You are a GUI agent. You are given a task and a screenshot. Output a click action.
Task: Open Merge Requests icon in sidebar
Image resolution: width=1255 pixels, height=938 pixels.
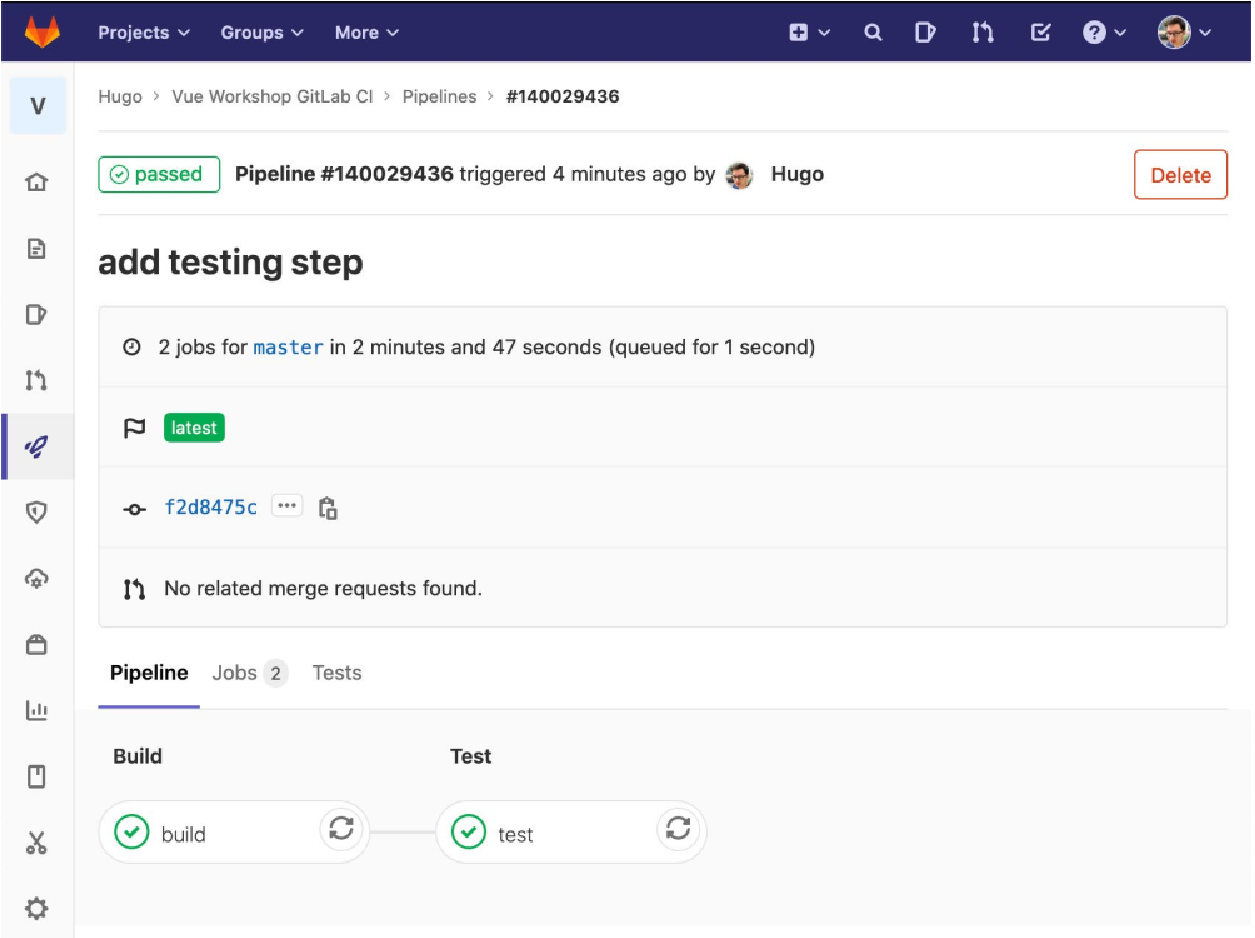point(36,380)
